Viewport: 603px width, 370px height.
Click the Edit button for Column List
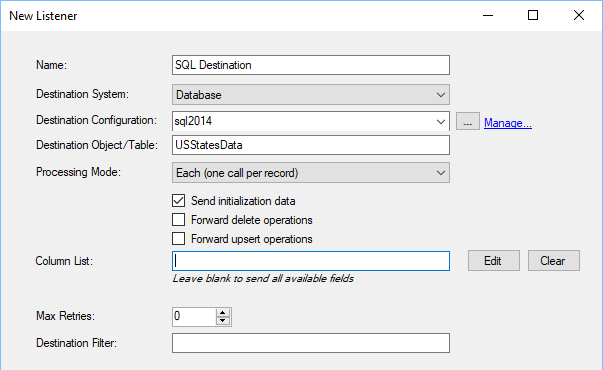pos(494,261)
